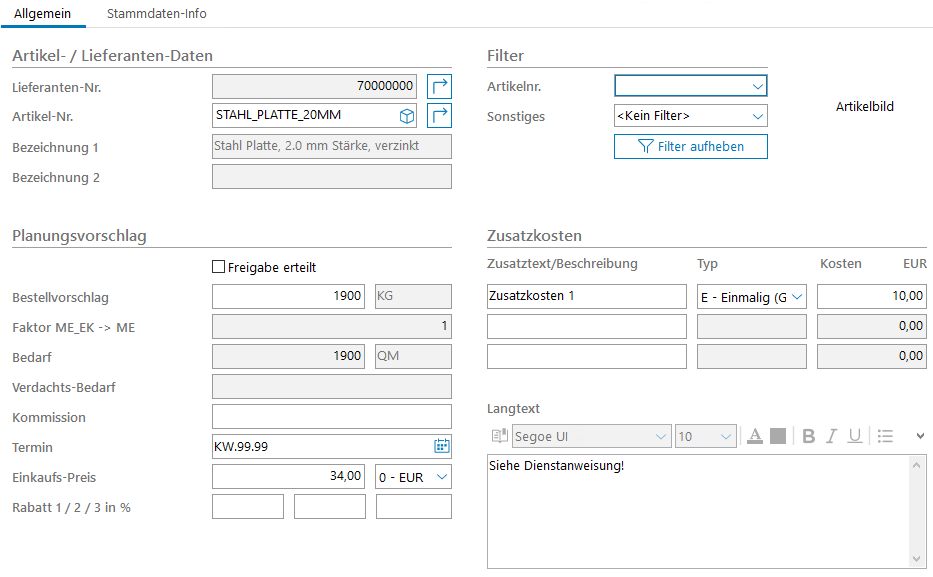The width and height of the screenshot is (933, 577).
Task: Click the jump arrow beside Lieferanten-Nr. field
Action: pos(440,87)
